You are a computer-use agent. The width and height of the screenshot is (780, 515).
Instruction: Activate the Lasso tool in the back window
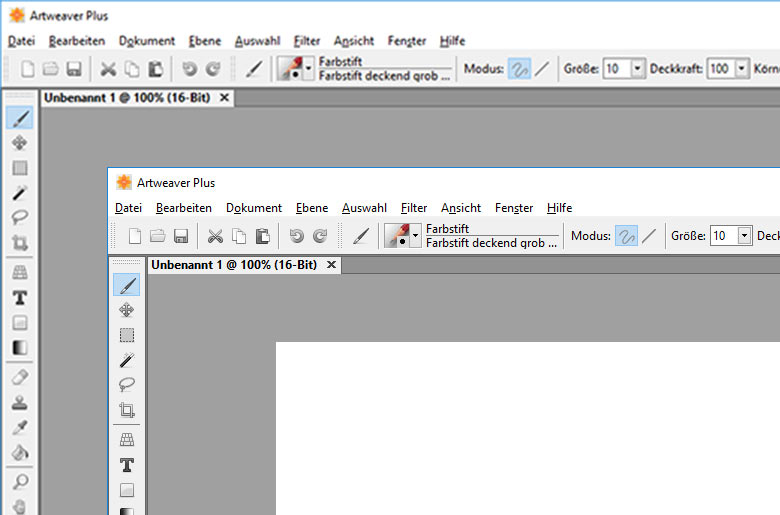20,217
